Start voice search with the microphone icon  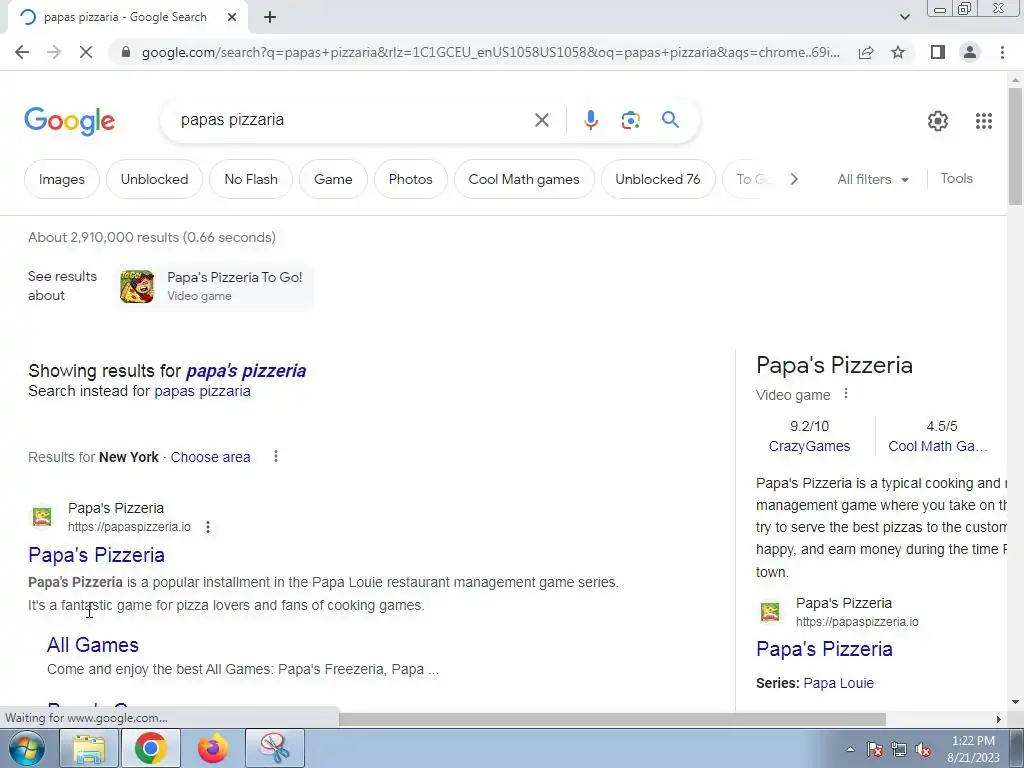[590, 120]
